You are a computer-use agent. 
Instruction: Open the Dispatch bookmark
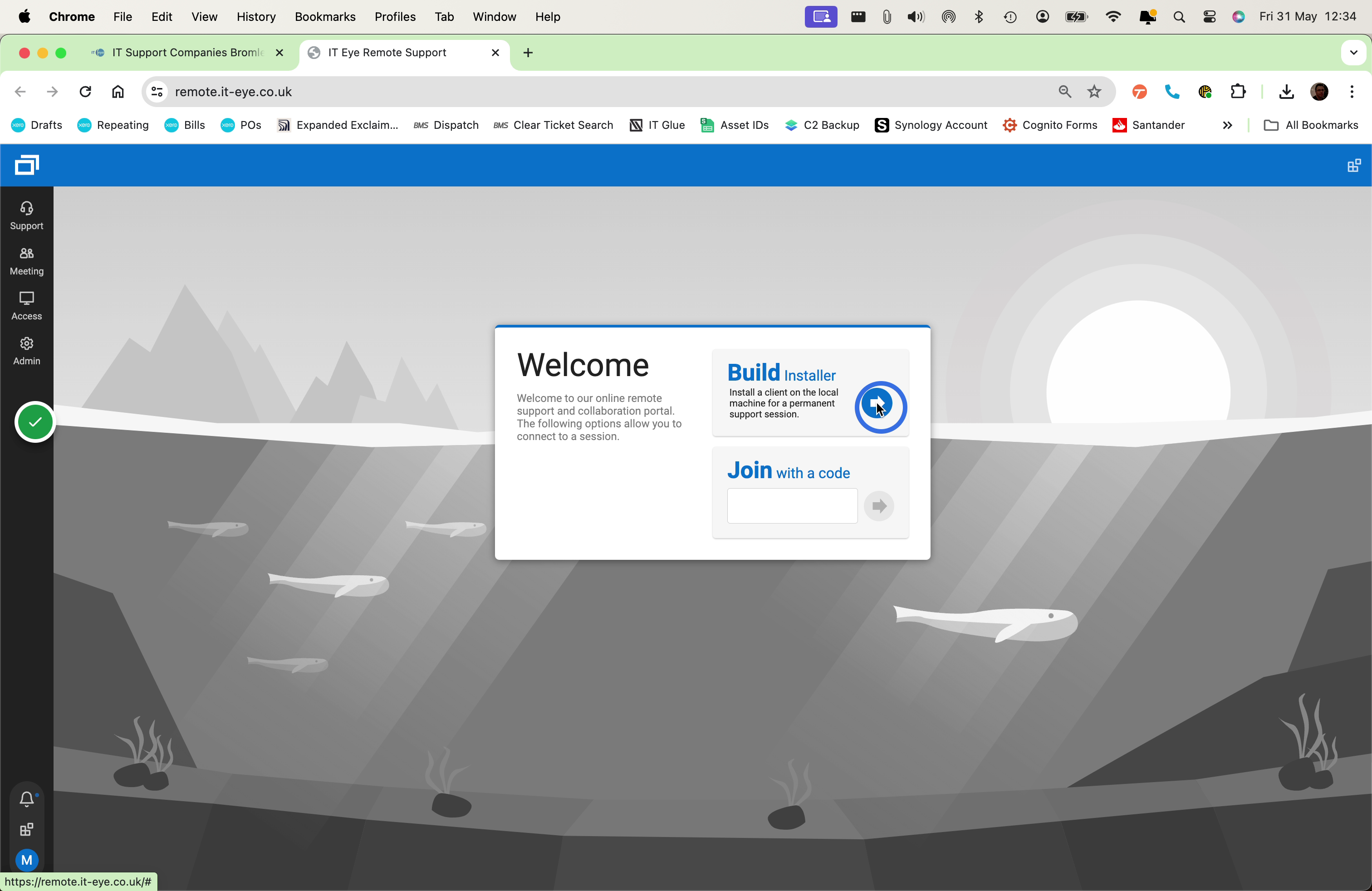pos(446,125)
